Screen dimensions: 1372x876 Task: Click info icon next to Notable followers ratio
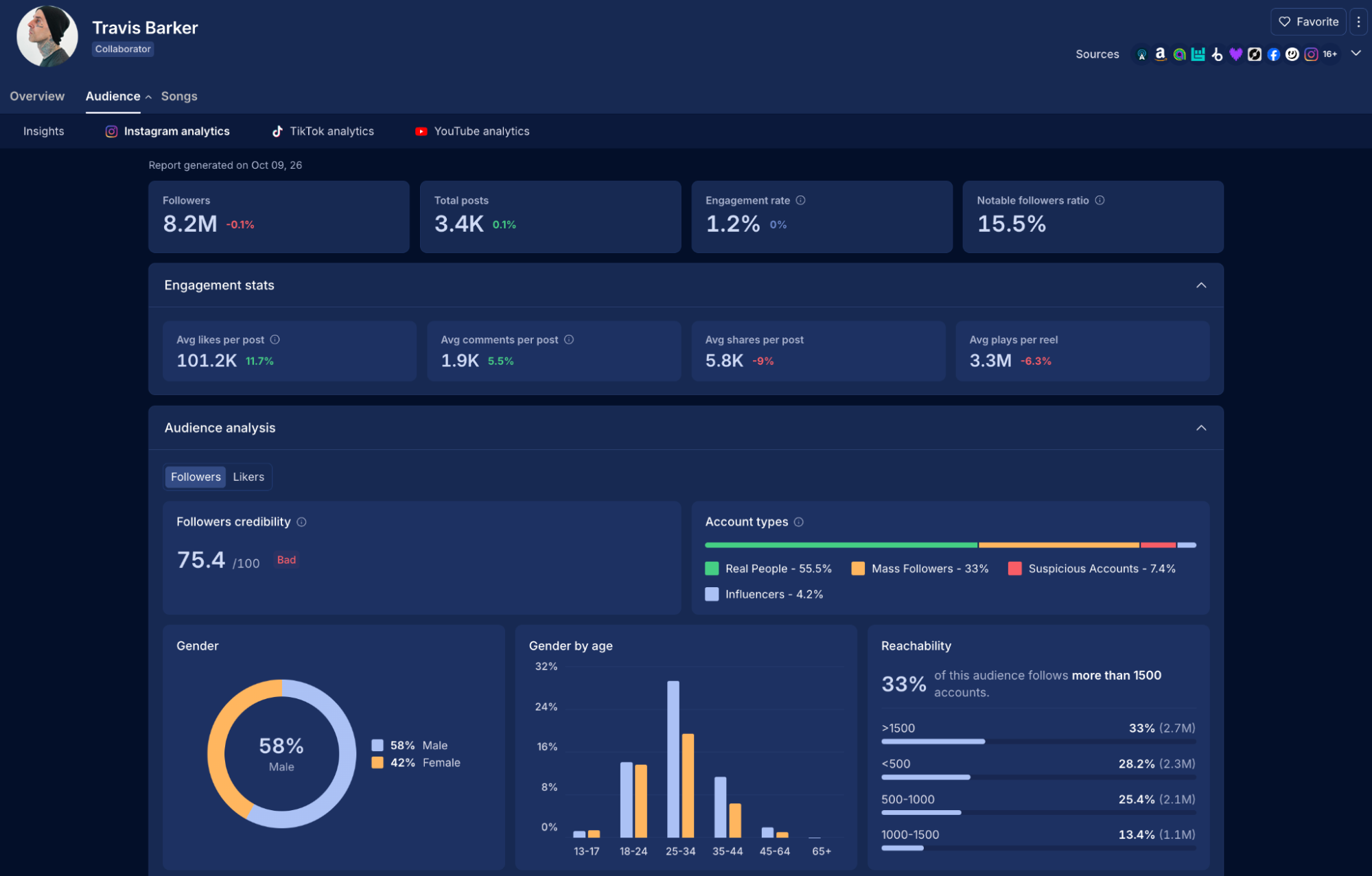click(x=1100, y=200)
